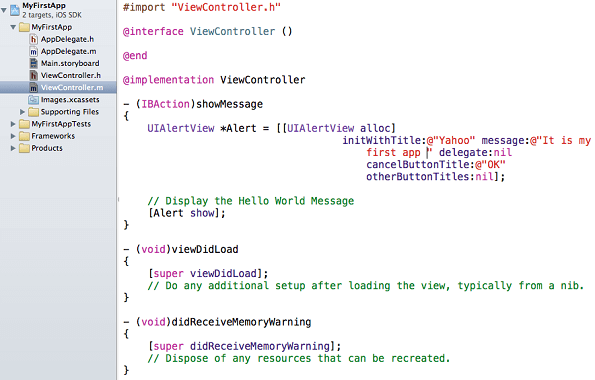595x380 pixels.
Task: Click the ViewController.h header icon
Action: [34, 76]
